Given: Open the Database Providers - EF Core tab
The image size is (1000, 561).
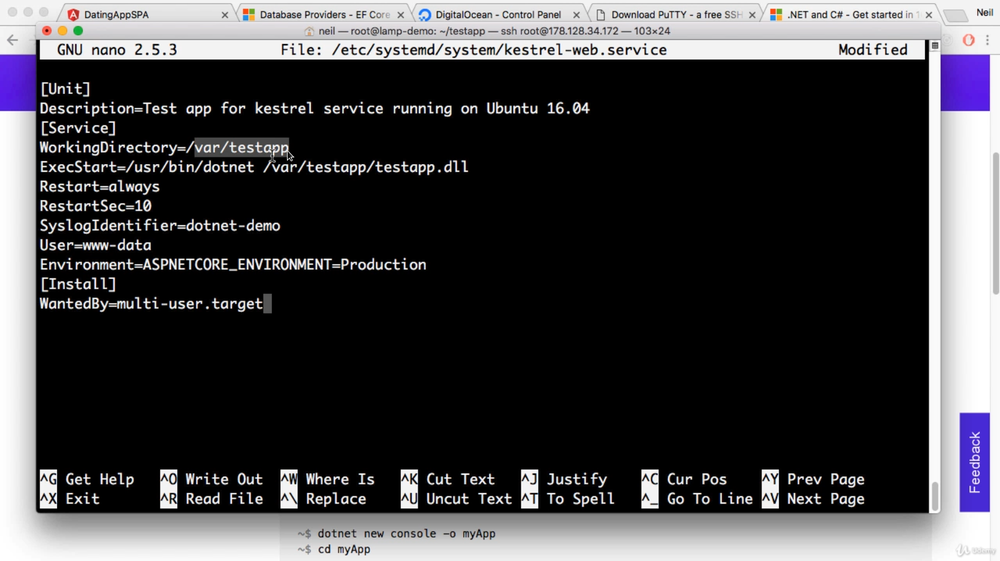Looking at the screenshot, I should pyautogui.click(x=324, y=14).
